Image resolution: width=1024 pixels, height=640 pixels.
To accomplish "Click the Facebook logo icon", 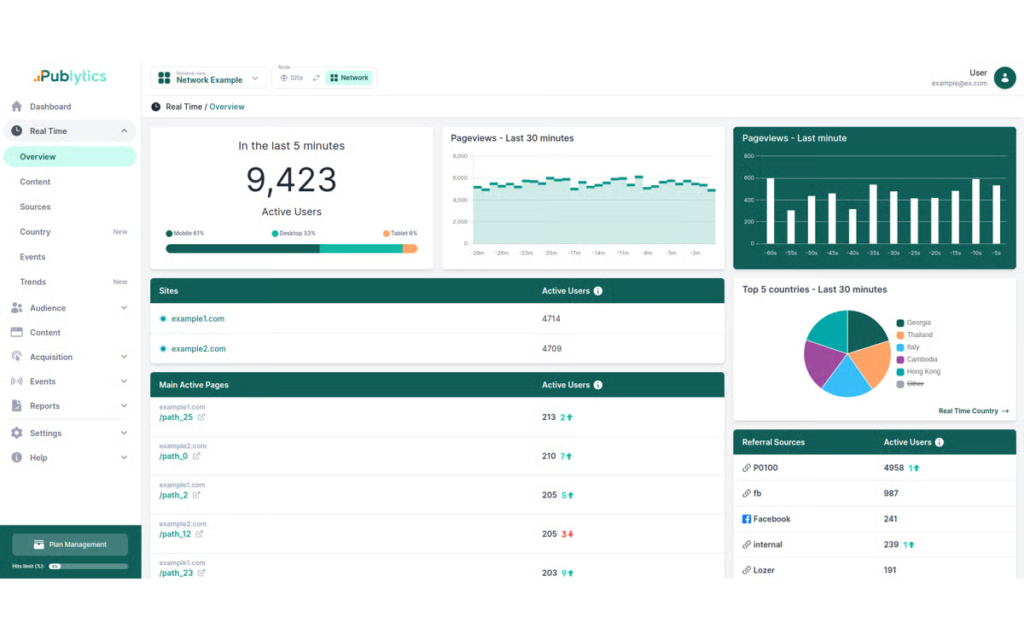I will [746, 519].
